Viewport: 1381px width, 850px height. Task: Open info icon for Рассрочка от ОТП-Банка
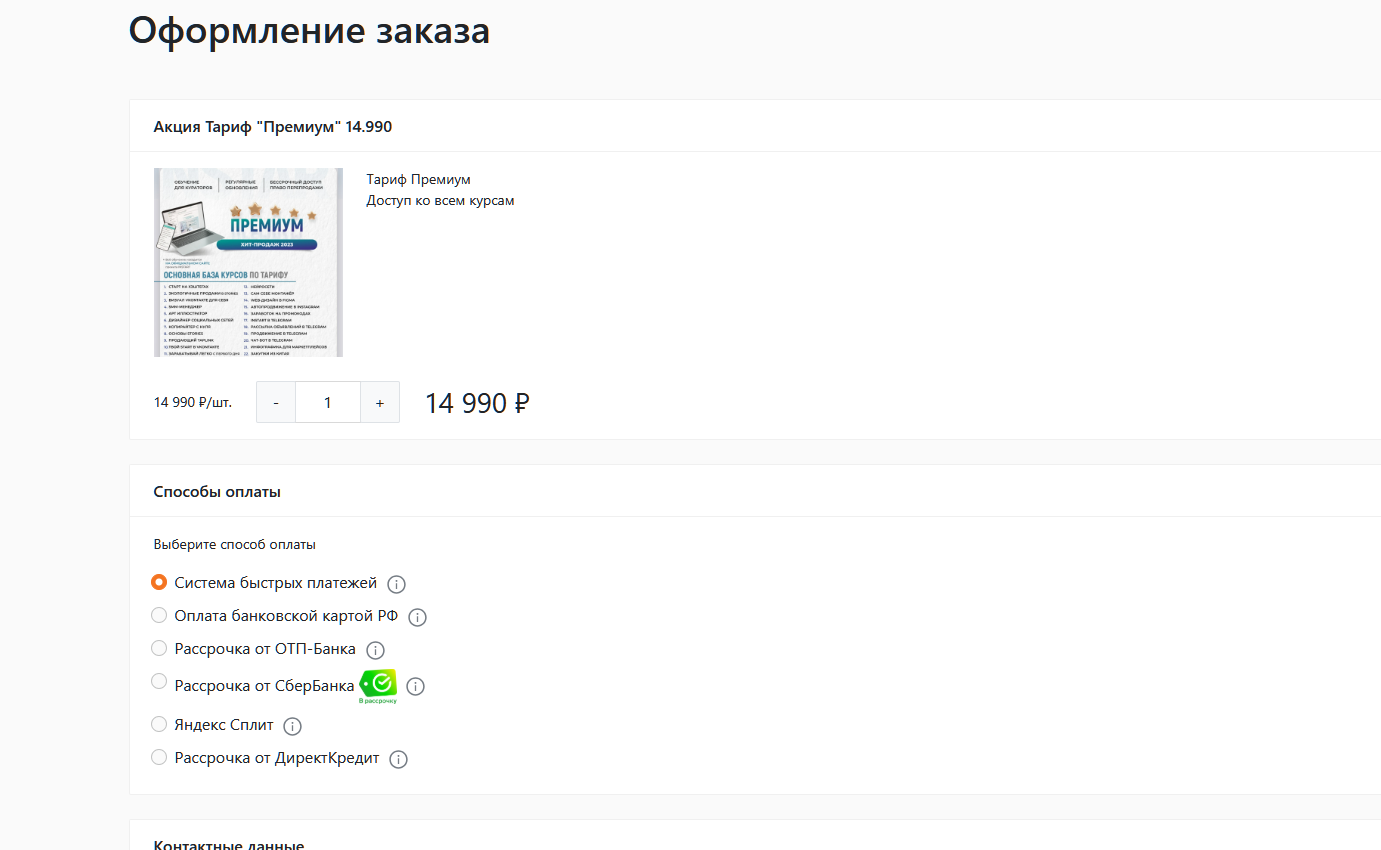tap(375, 650)
